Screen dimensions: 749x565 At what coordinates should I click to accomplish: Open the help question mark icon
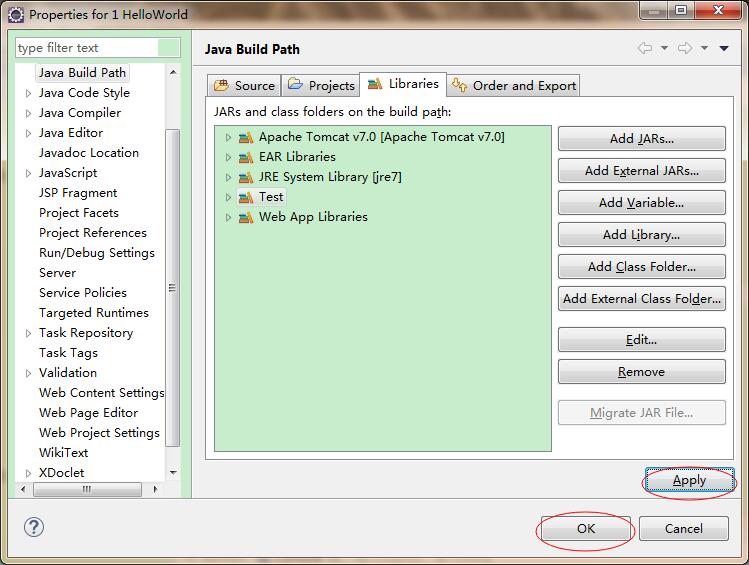tap(34, 527)
